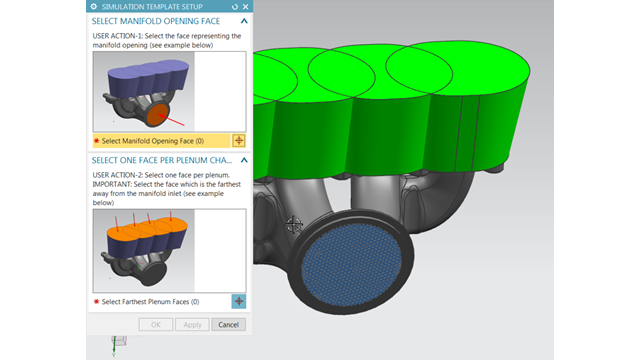Collapse the Select One Face Per Plenum section
The width and height of the screenshot is (640, 360).
point(244,160)
